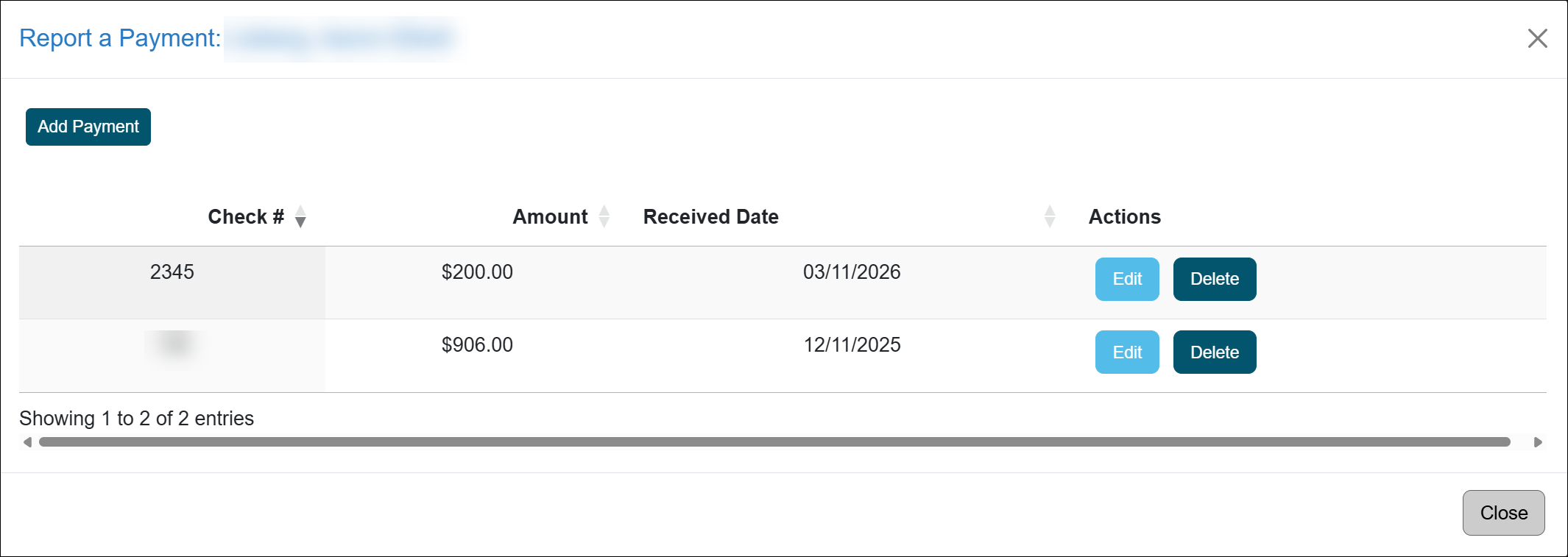
Task: Select the check number 2345 cell
Action: (x=172, y=272)
